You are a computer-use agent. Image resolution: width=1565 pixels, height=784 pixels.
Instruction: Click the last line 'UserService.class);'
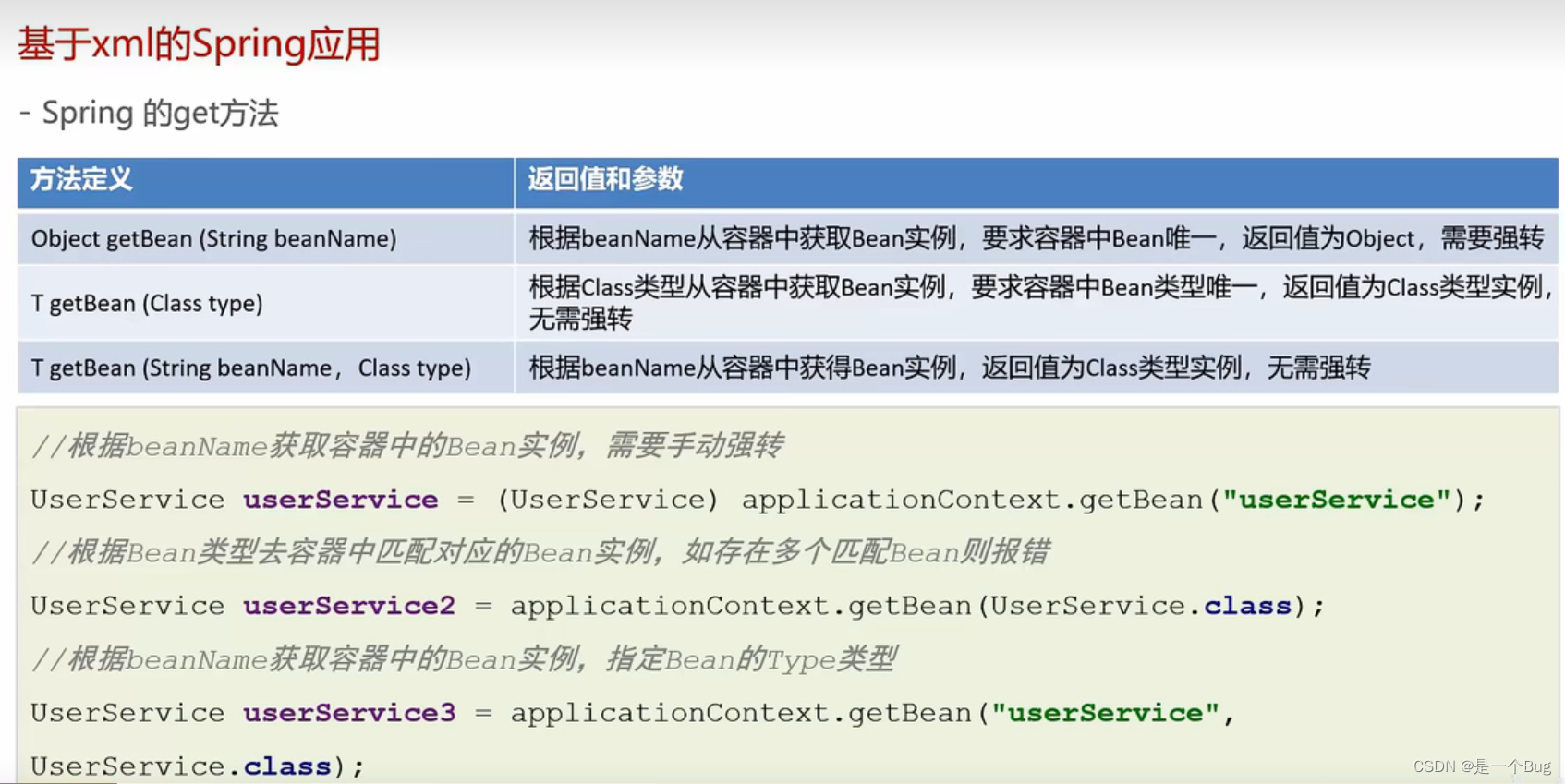click(x=198, y=766)
